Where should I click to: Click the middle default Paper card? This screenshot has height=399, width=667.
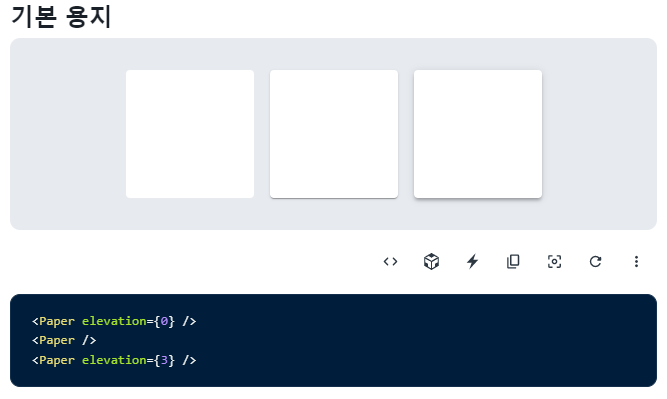[x=334, y=134]
